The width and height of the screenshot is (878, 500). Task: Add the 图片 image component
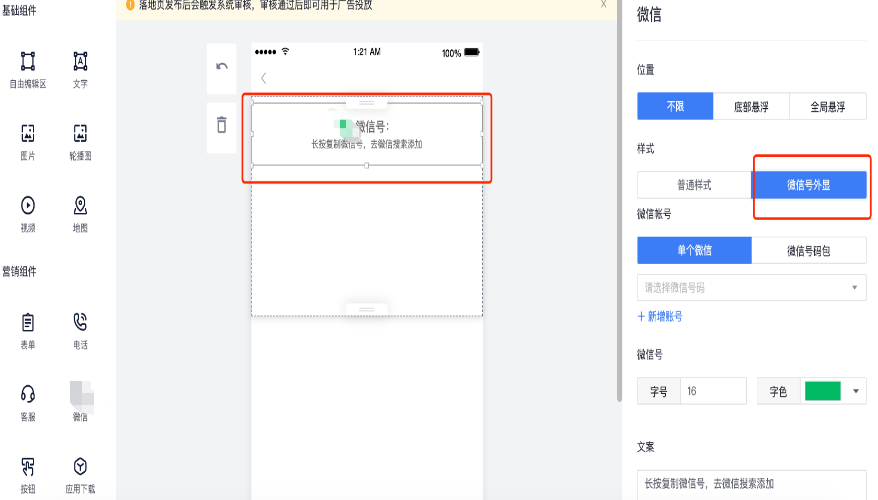tap(27, 134)
